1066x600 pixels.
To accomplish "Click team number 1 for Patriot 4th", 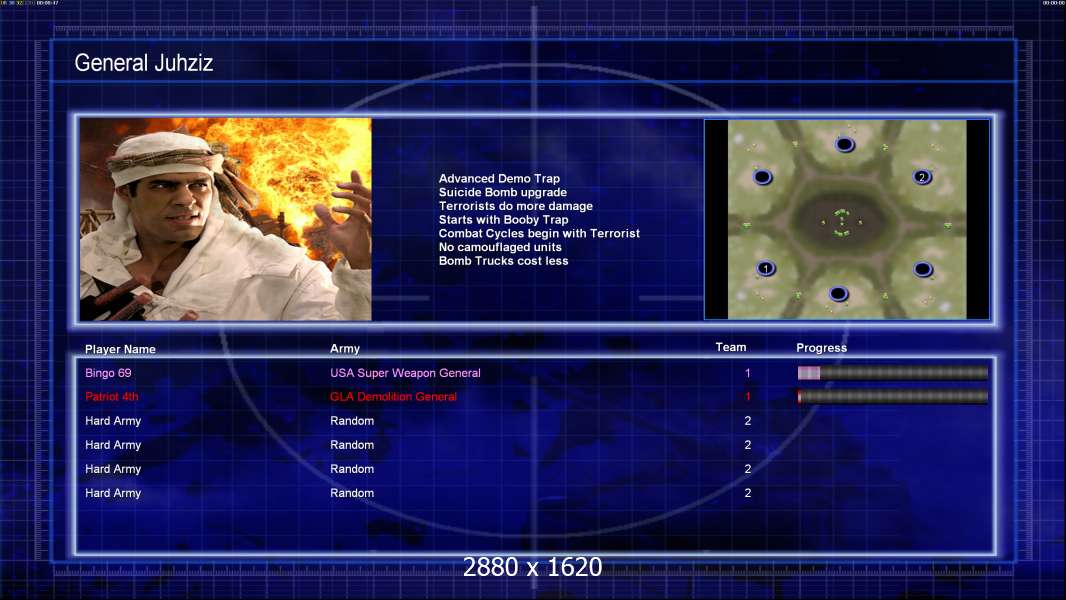I will (748, 397).
